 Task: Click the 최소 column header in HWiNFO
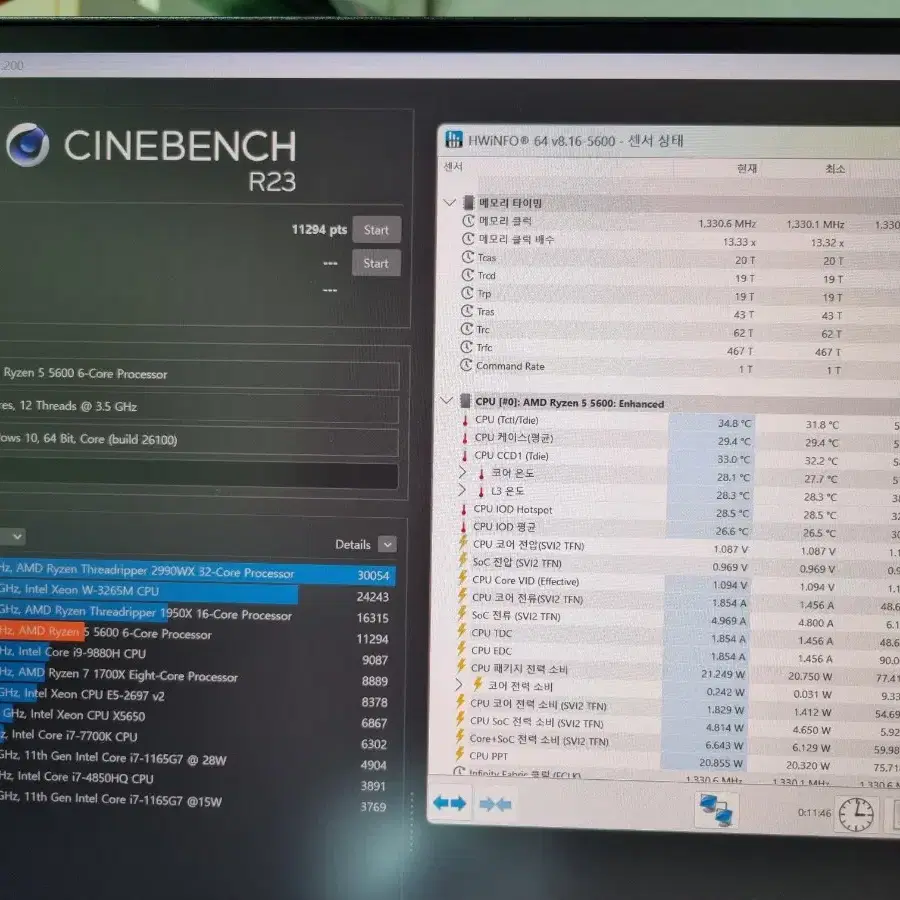click(835, 169)
